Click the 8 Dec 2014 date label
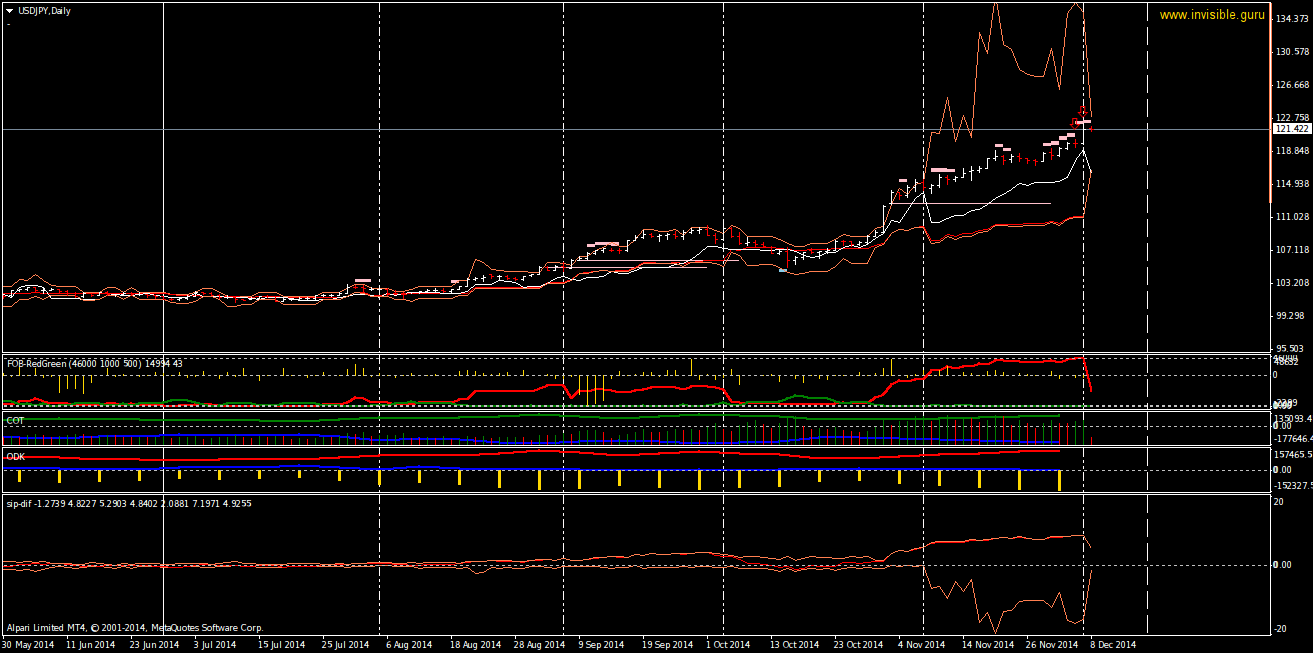The image size is (1313, 653). pos(1113,645)
